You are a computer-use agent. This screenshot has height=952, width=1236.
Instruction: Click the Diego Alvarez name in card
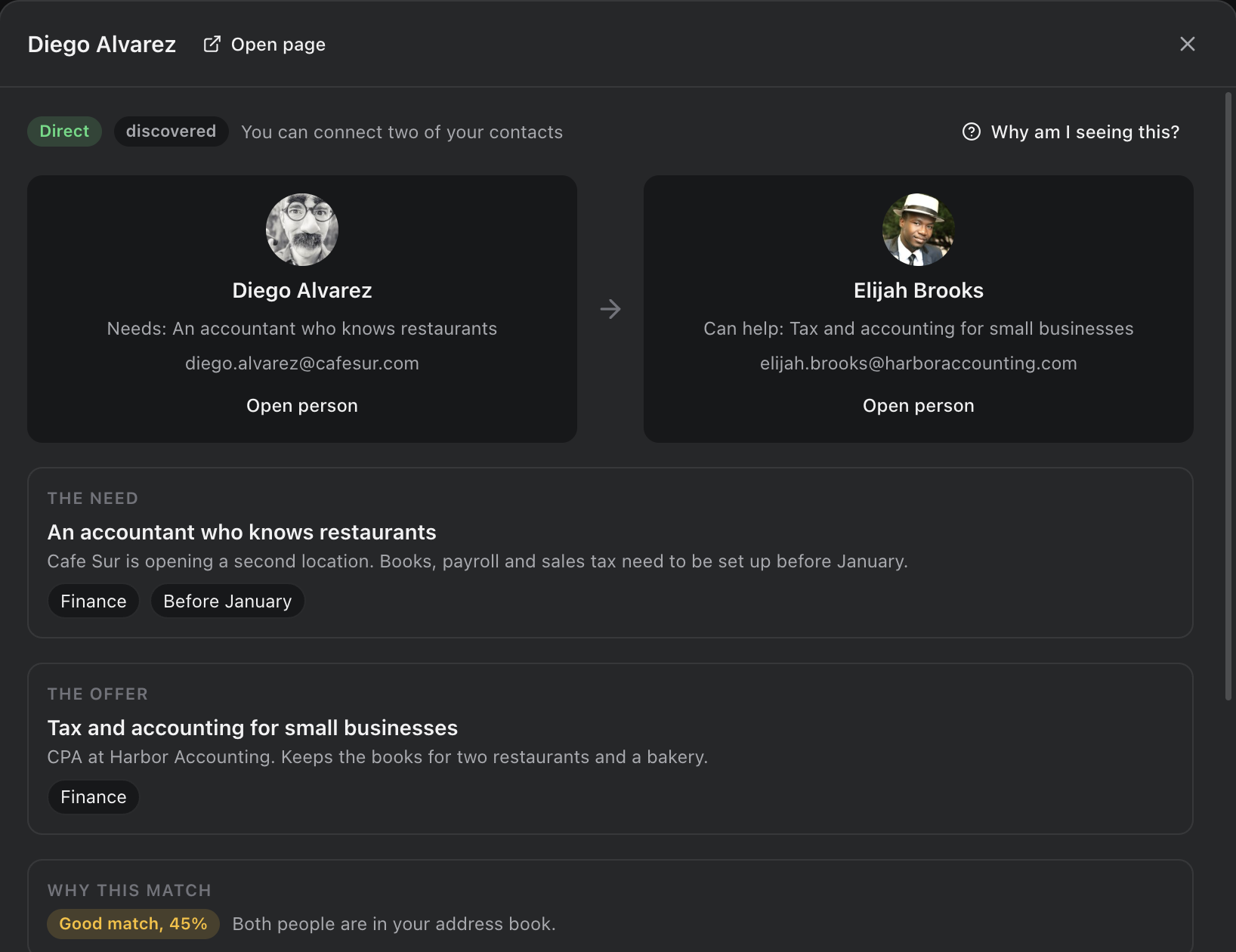click(302, 291)
